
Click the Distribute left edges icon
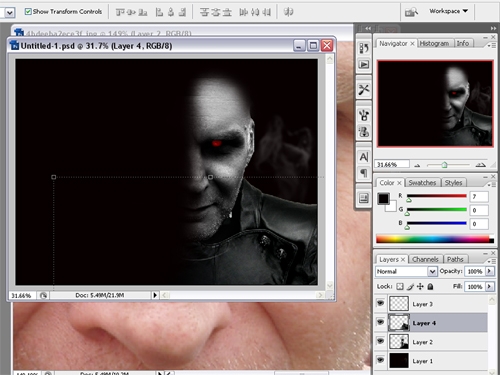(x=244, y=12)
